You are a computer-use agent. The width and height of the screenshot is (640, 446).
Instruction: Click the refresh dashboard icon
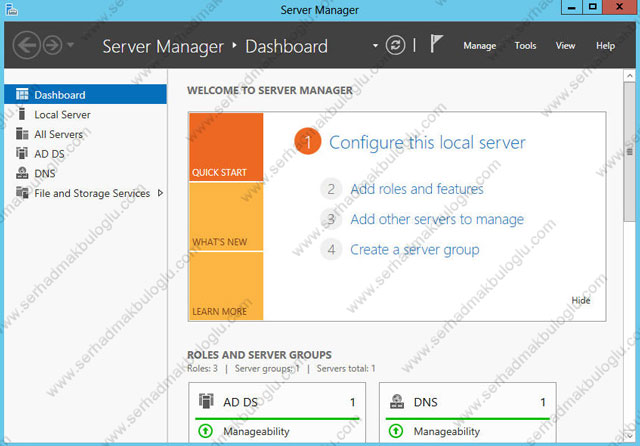click(395, 45)
